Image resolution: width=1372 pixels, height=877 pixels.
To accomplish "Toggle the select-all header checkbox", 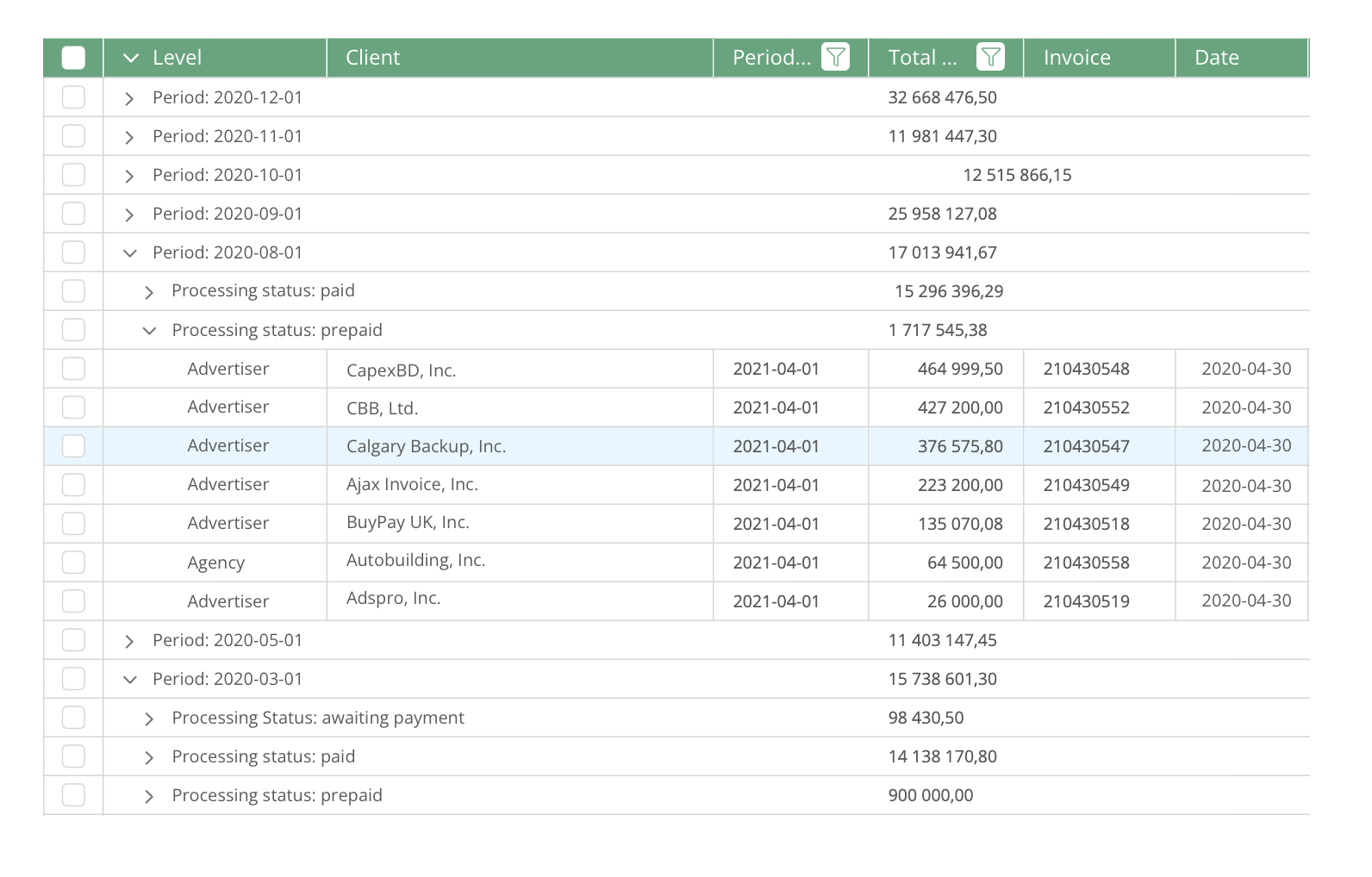I will pyautogui.click(x=73, y=58).
